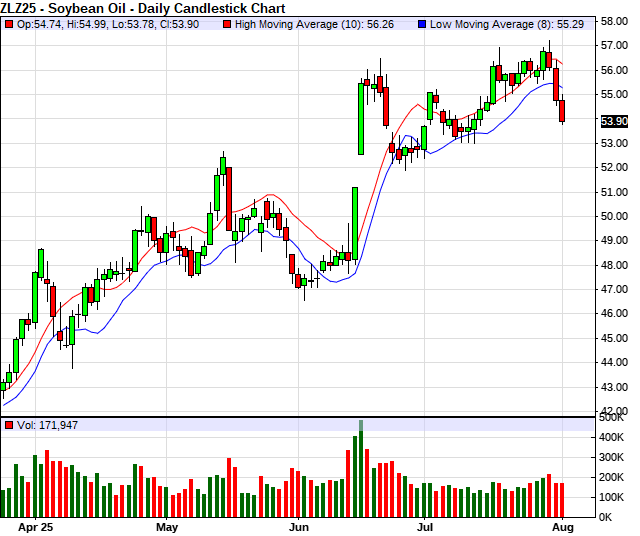The image size is (640, 536).
Task: Select the Jun date axis label
Action: pyautogui.click(x=298, y=526)
